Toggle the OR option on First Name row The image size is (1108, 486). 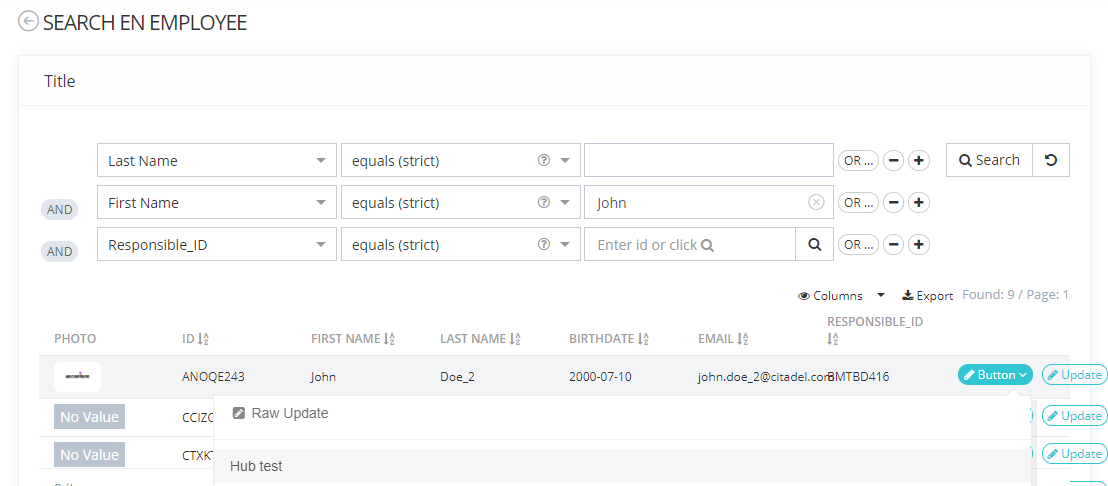[x=857, y=202]
